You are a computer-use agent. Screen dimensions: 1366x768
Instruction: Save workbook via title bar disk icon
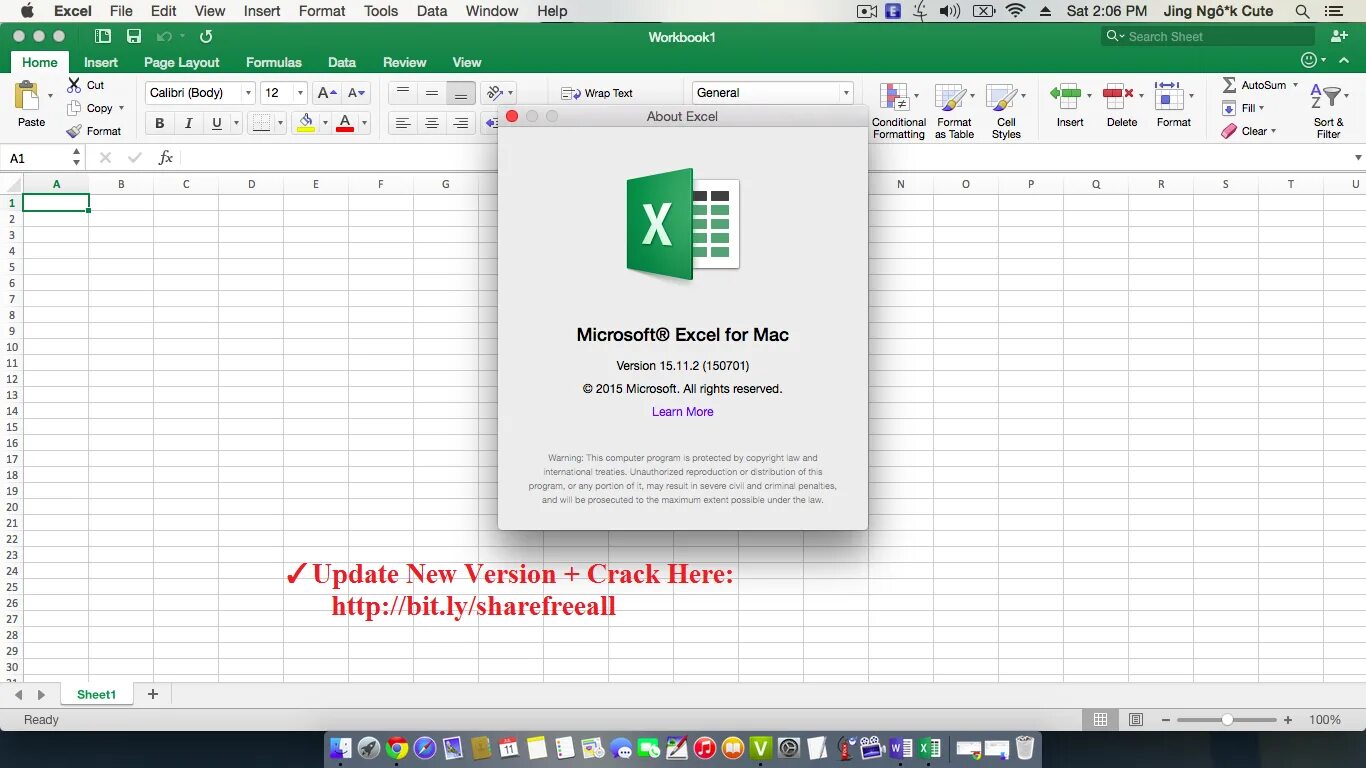coord(134,36)
